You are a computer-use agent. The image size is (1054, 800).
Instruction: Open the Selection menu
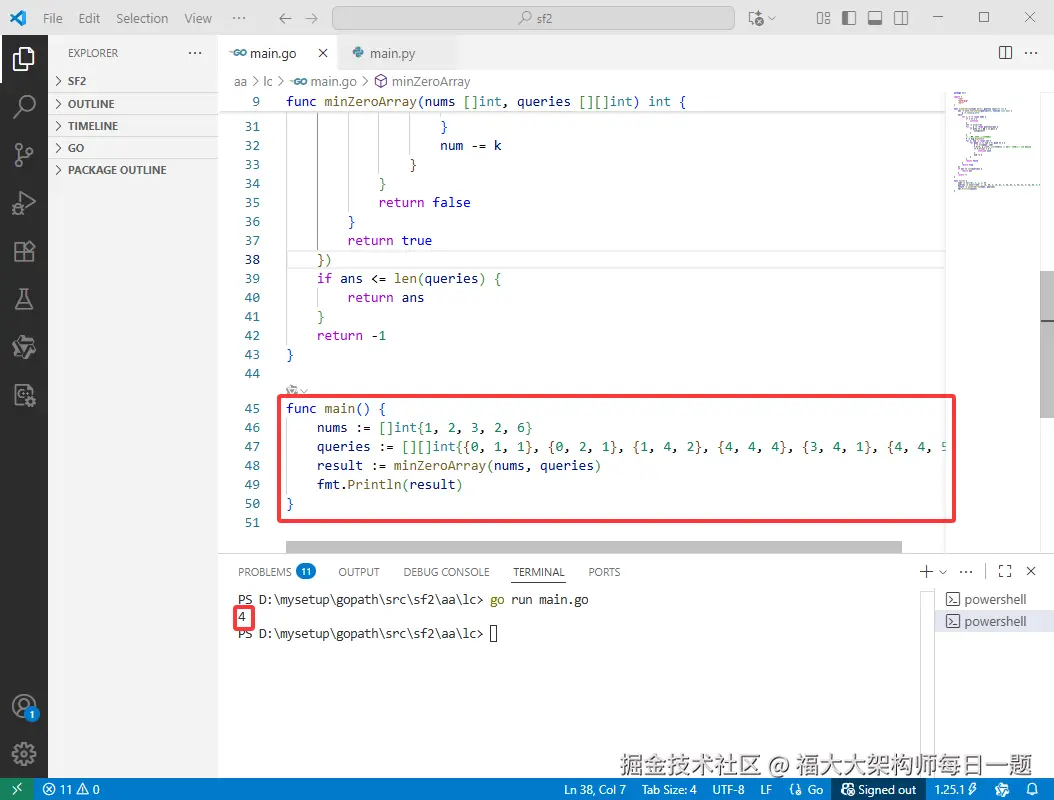142,18
